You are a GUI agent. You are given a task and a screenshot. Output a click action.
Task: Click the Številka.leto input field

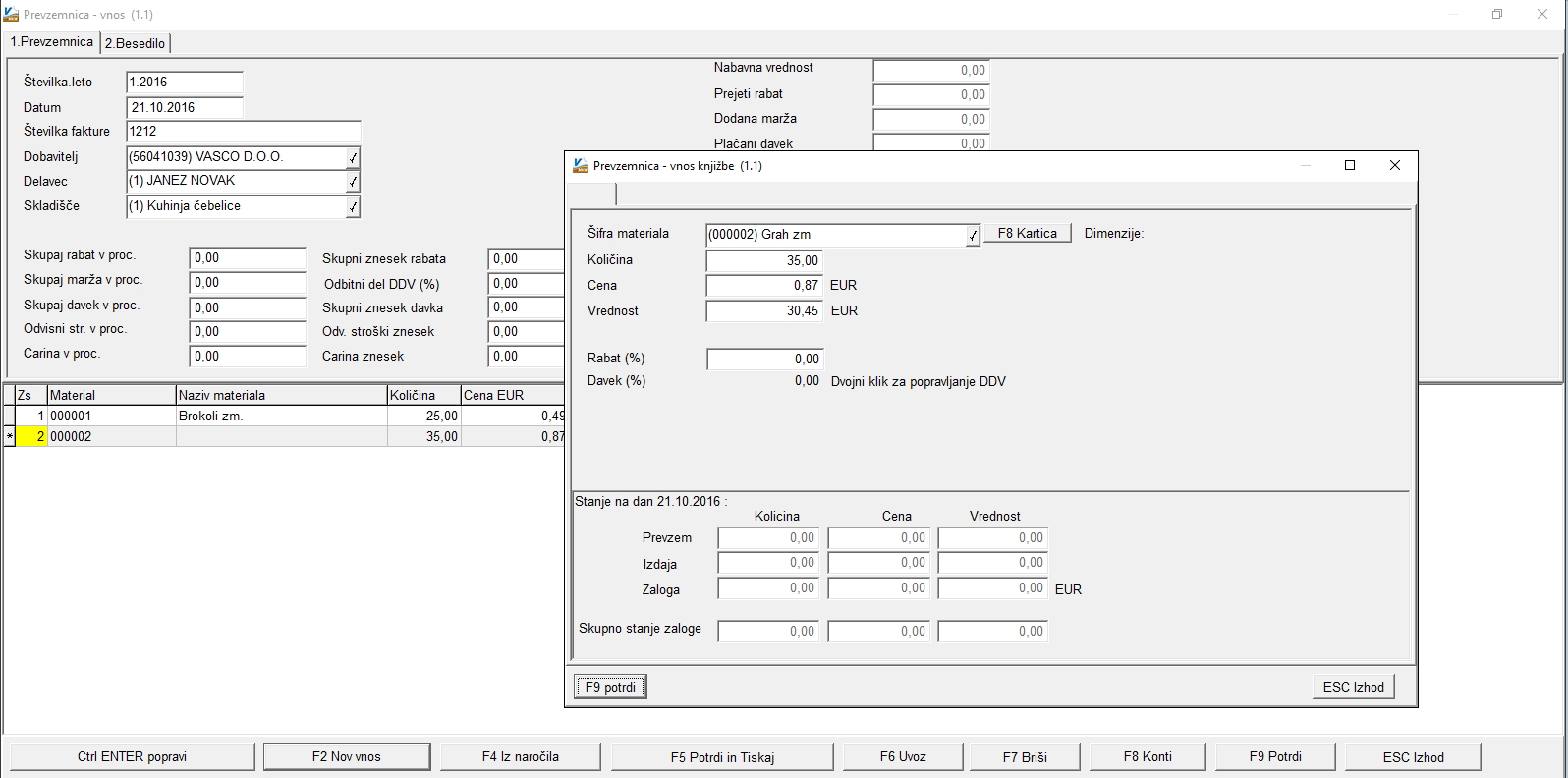click(x=185, y=83)
